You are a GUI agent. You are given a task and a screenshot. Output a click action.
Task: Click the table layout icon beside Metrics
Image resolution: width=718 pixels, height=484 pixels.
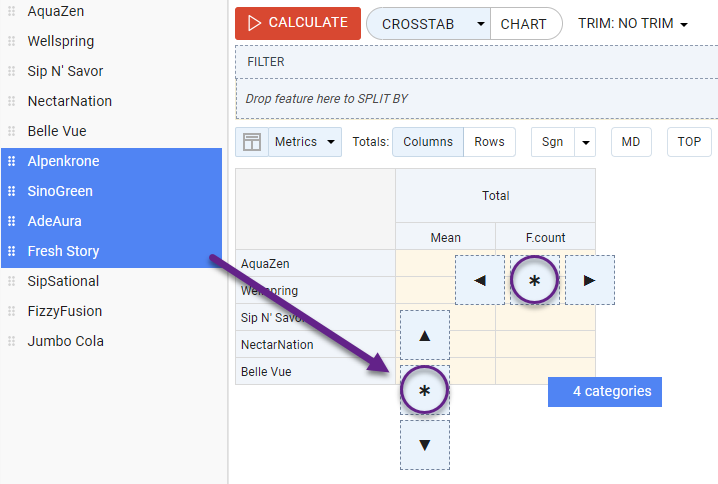click(252, 142)
